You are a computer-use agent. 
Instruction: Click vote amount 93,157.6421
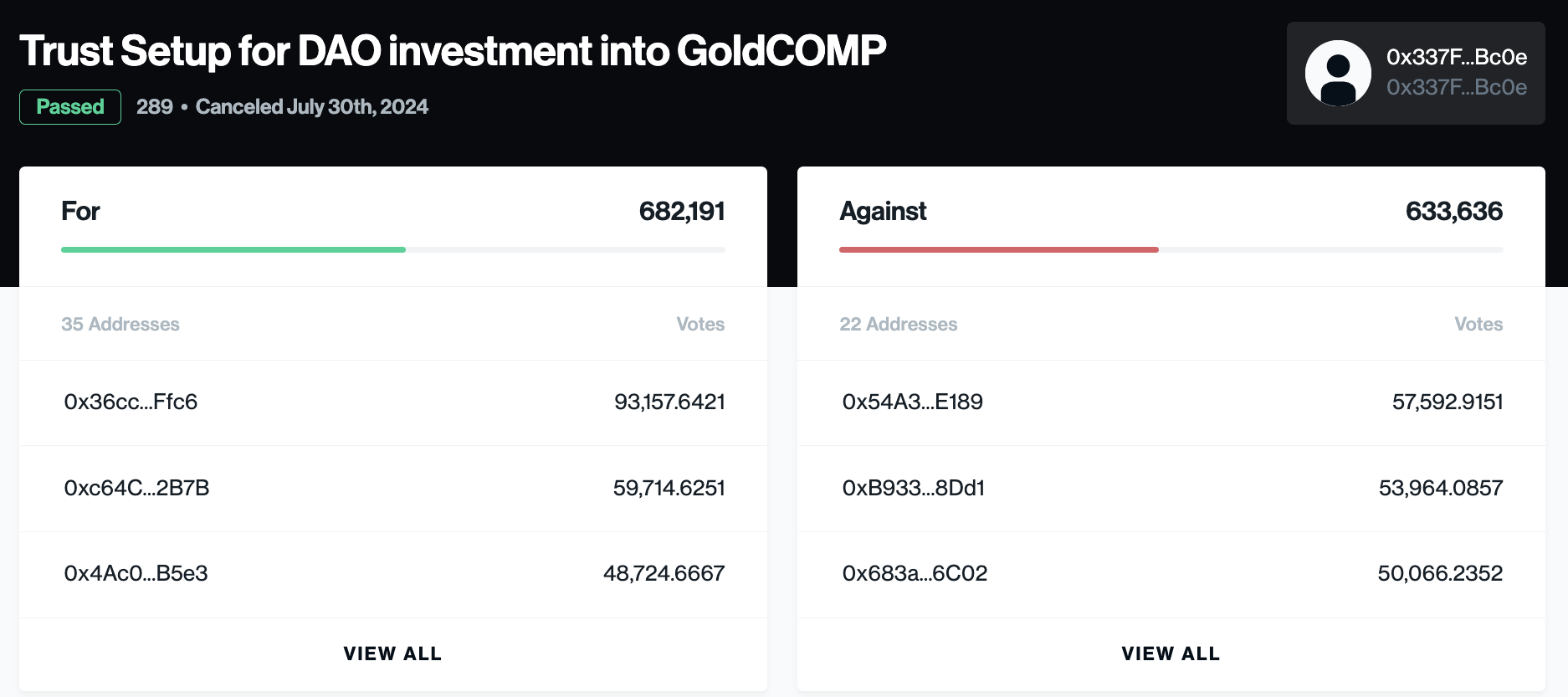coord(669,402)
